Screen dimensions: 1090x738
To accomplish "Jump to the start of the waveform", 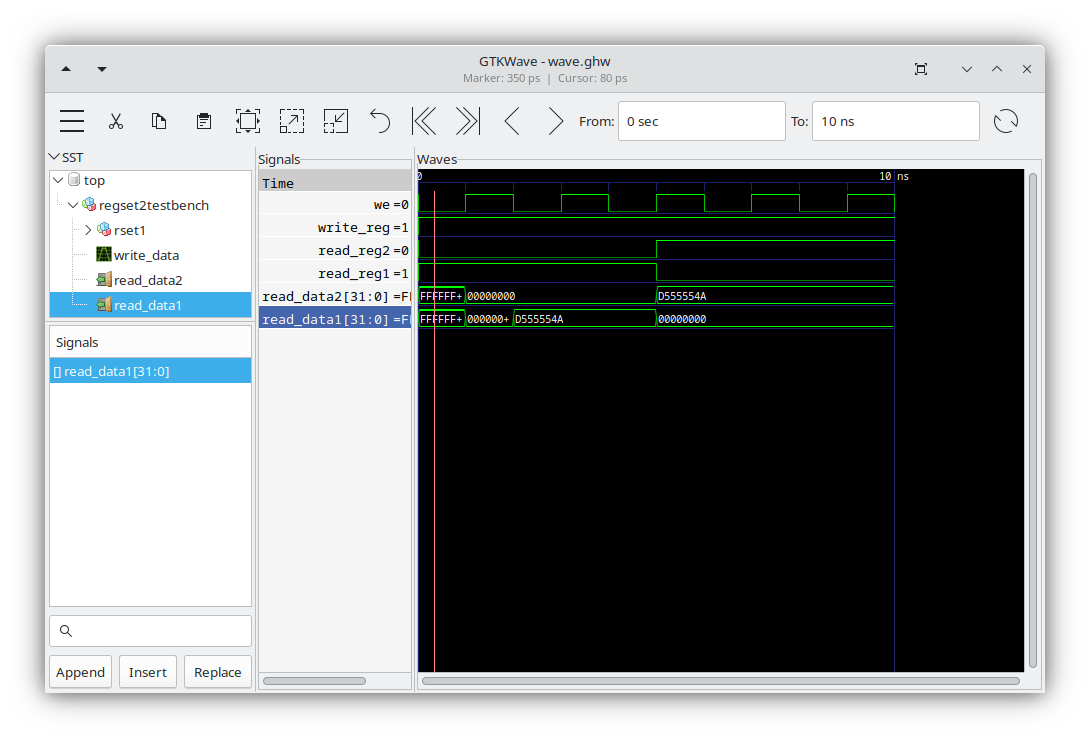I will pos(423,120).
